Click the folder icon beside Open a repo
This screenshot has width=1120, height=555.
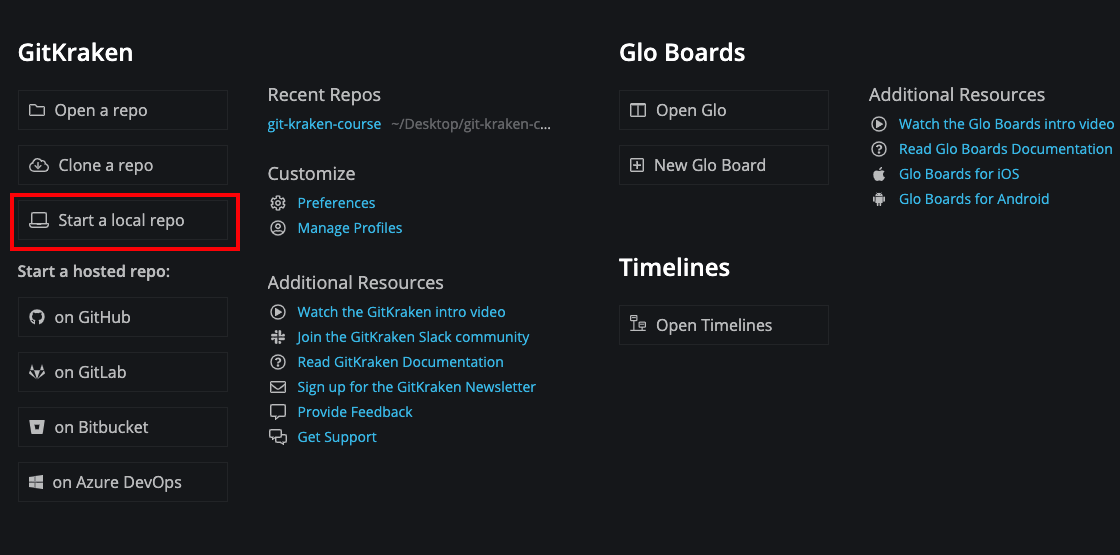coord(36,111)
